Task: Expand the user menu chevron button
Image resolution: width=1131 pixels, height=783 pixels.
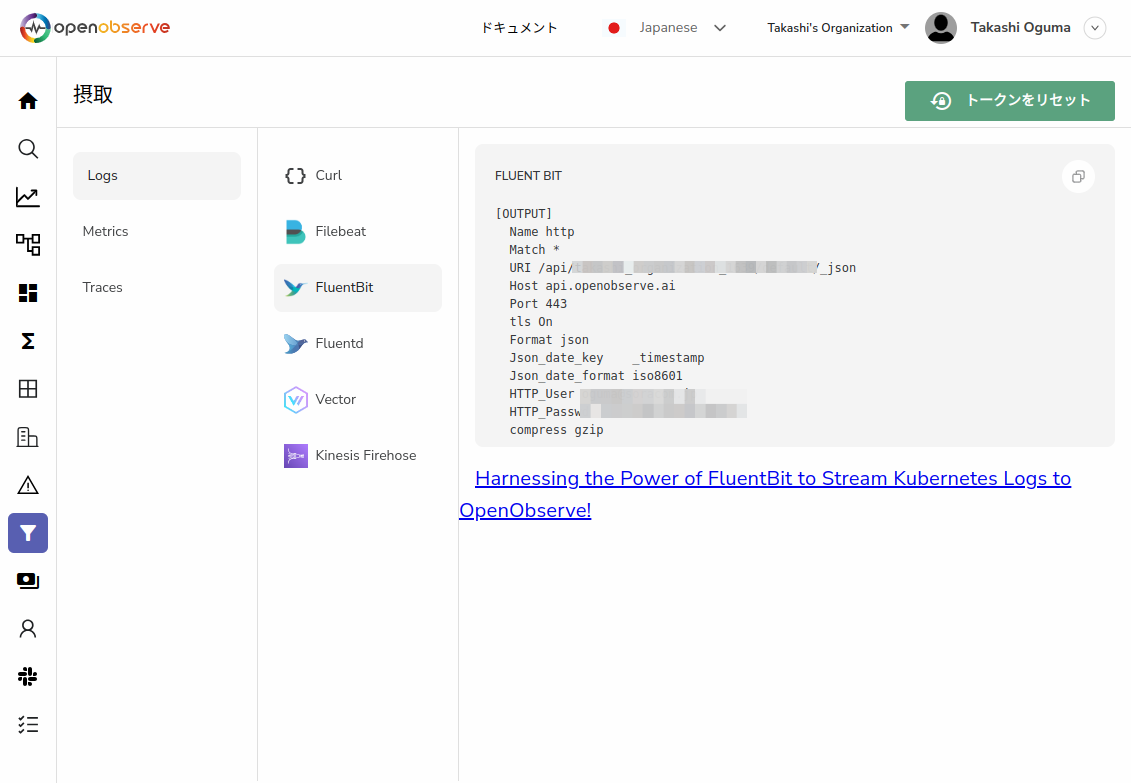Action: click(1095, 28)
